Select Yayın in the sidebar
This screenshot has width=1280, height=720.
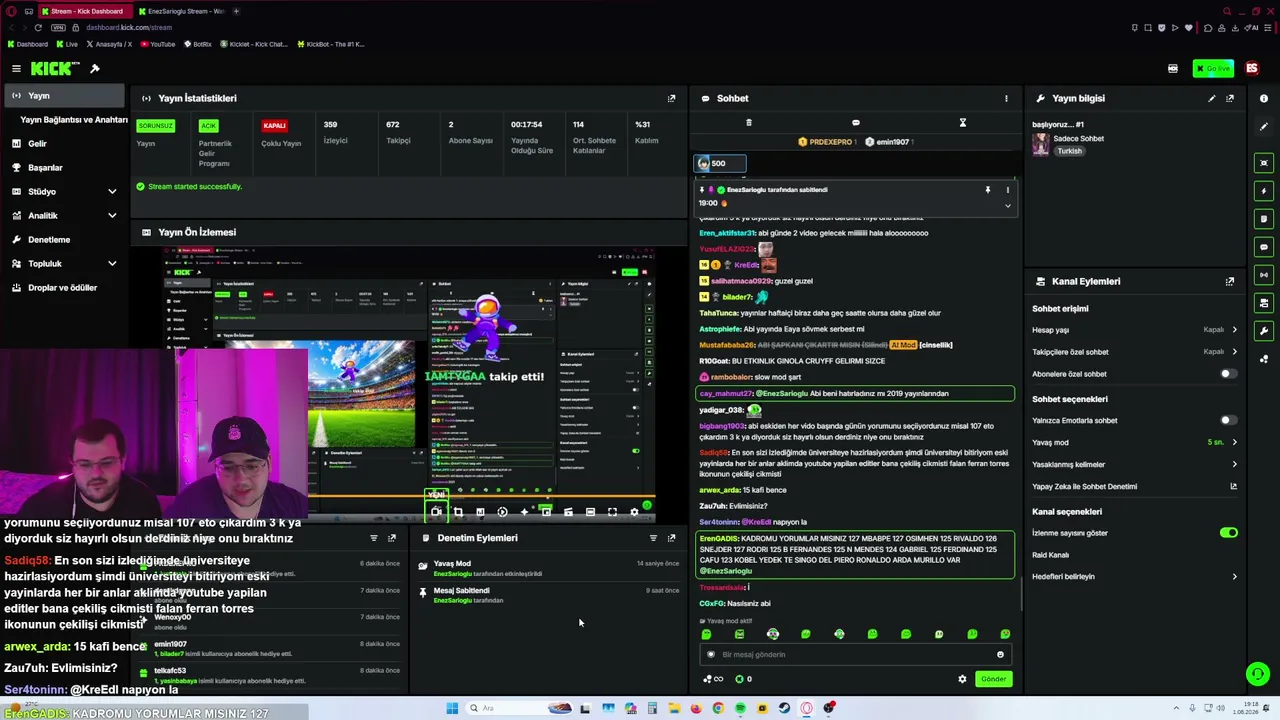(65, 96)
